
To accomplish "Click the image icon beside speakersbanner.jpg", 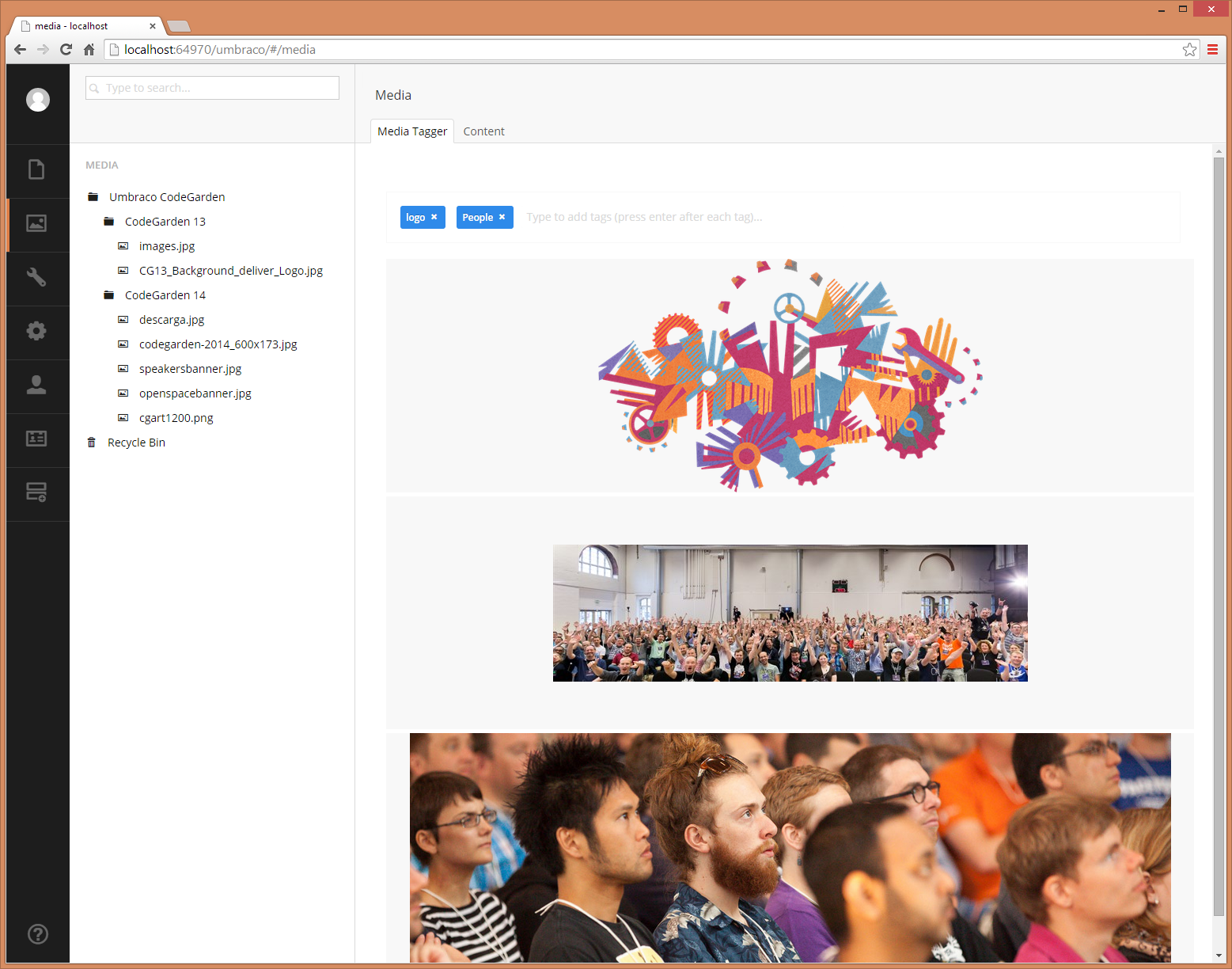I will pos(123,369).
